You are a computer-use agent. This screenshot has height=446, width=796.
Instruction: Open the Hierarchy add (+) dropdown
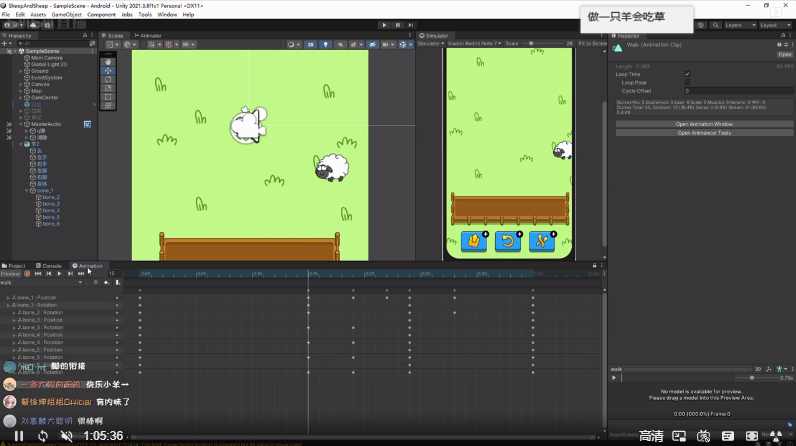coord(6,44)
